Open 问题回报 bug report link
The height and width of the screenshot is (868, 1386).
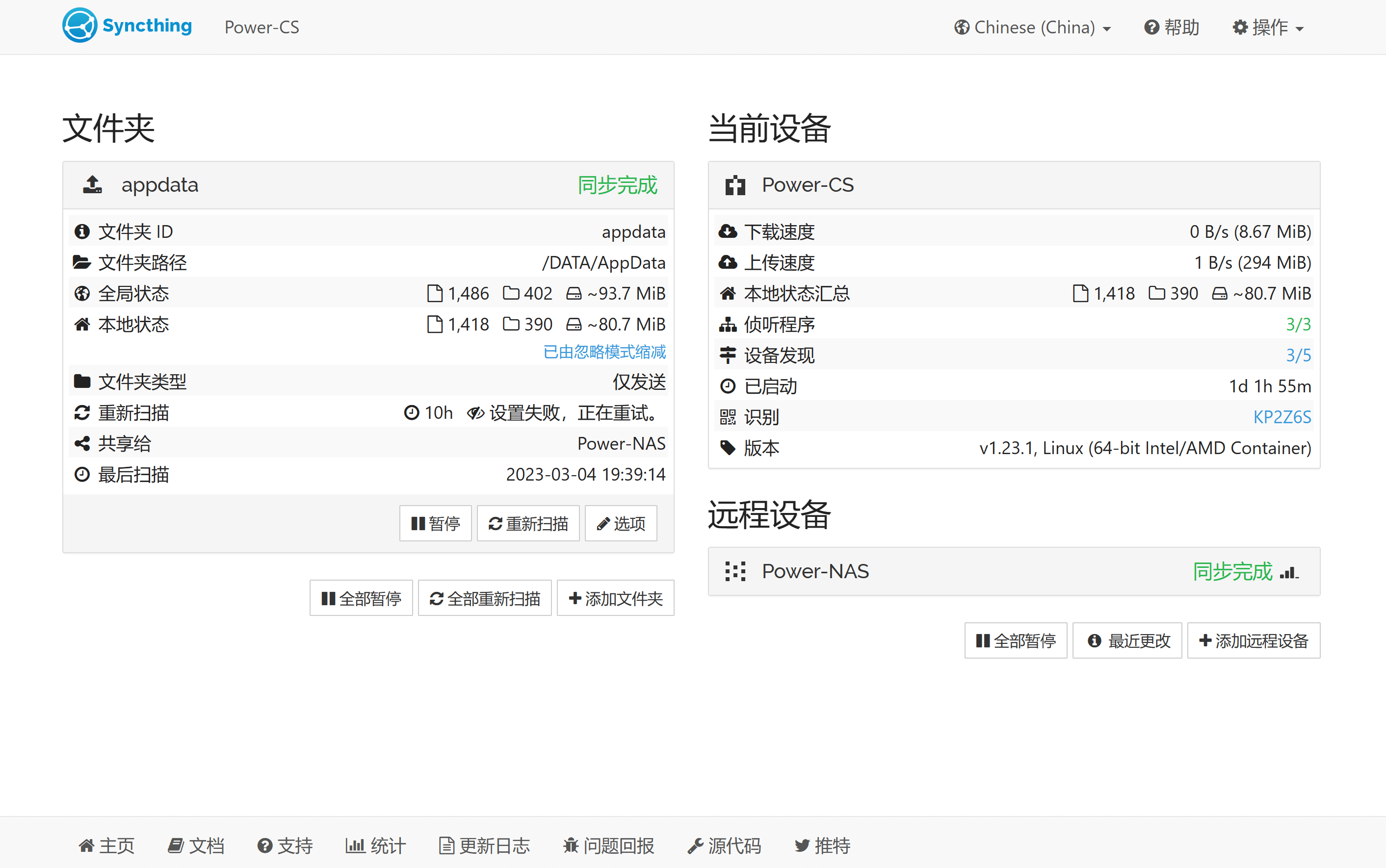608,845
